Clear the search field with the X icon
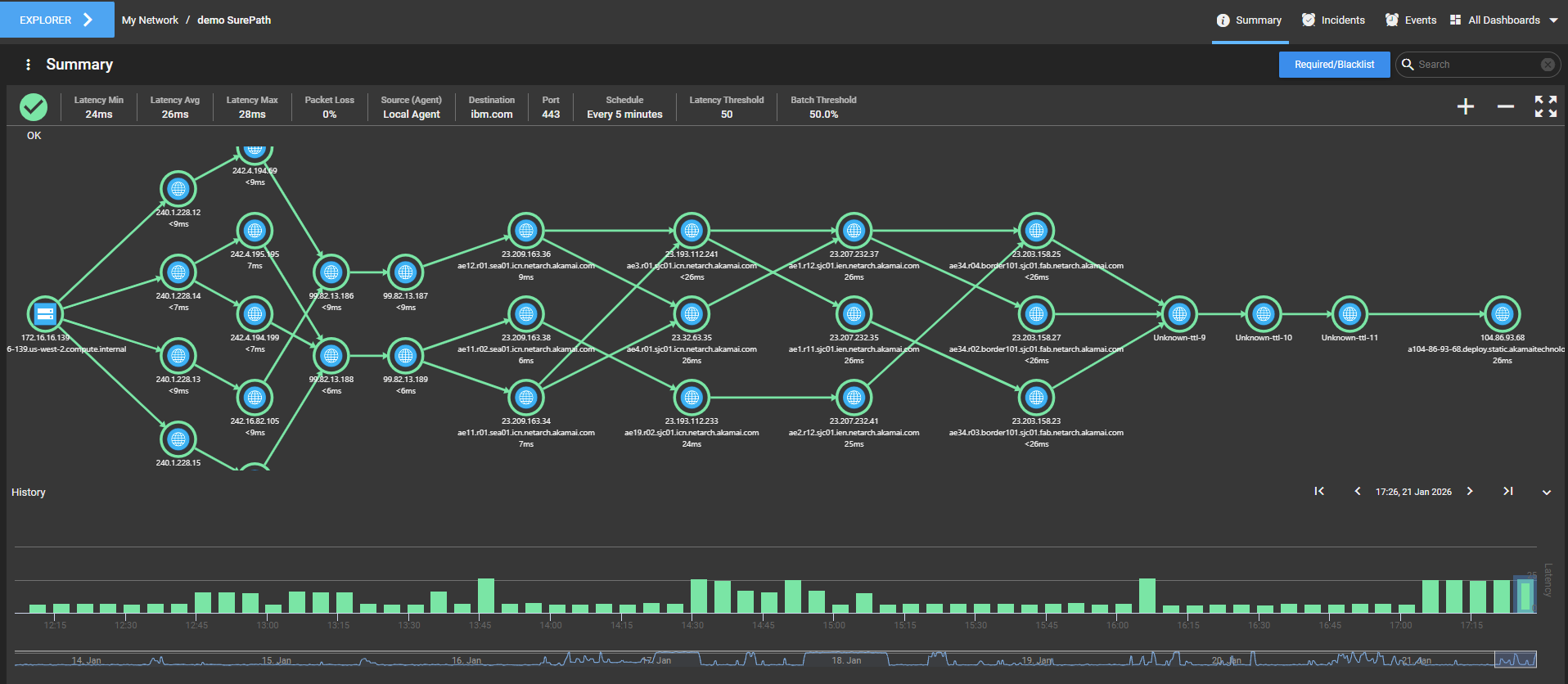The width and height of the screenshot is (1568, 684). pyautogui.click(x=1548, y=65)
